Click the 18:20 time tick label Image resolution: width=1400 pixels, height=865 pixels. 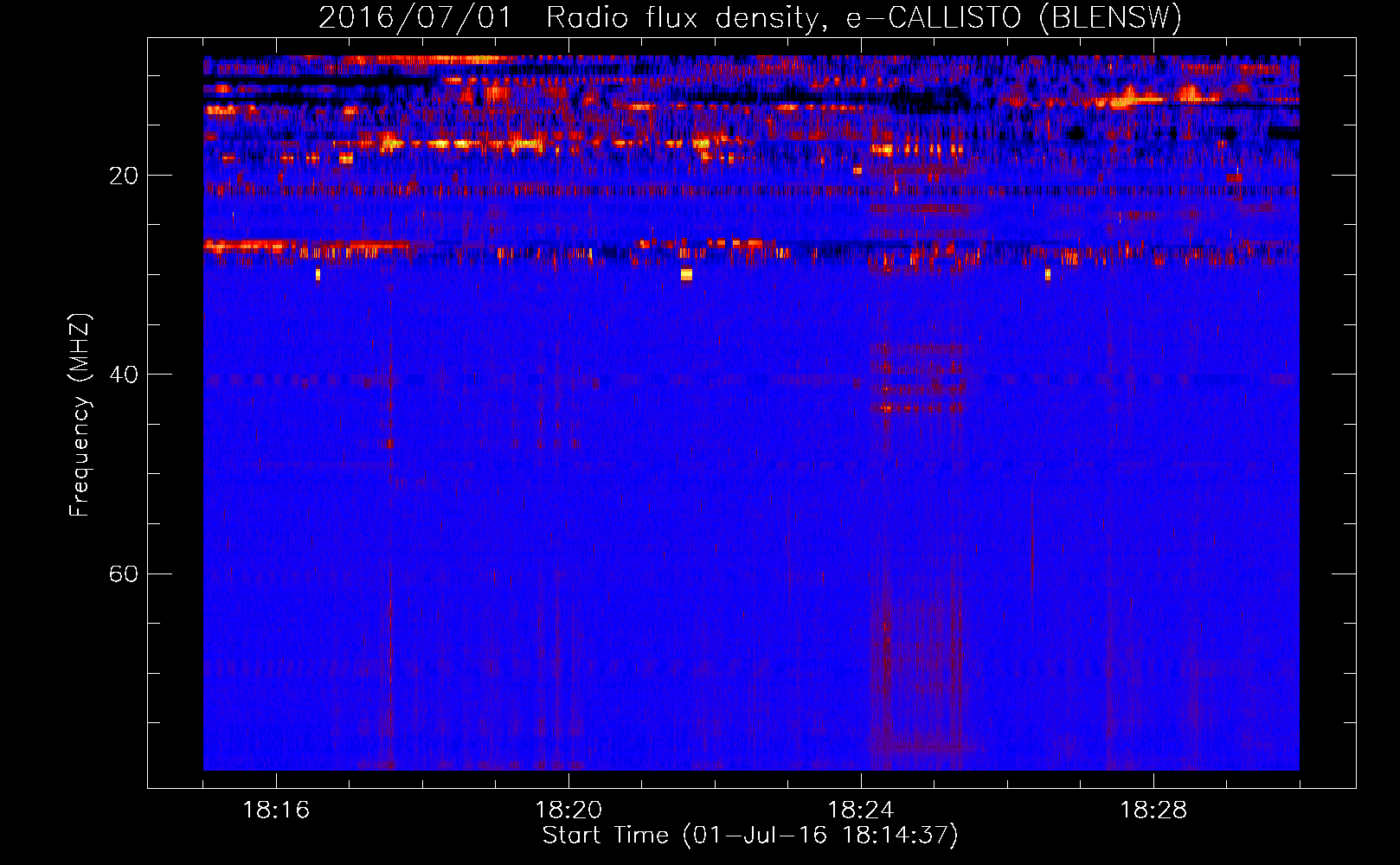[x=568, y=811]
